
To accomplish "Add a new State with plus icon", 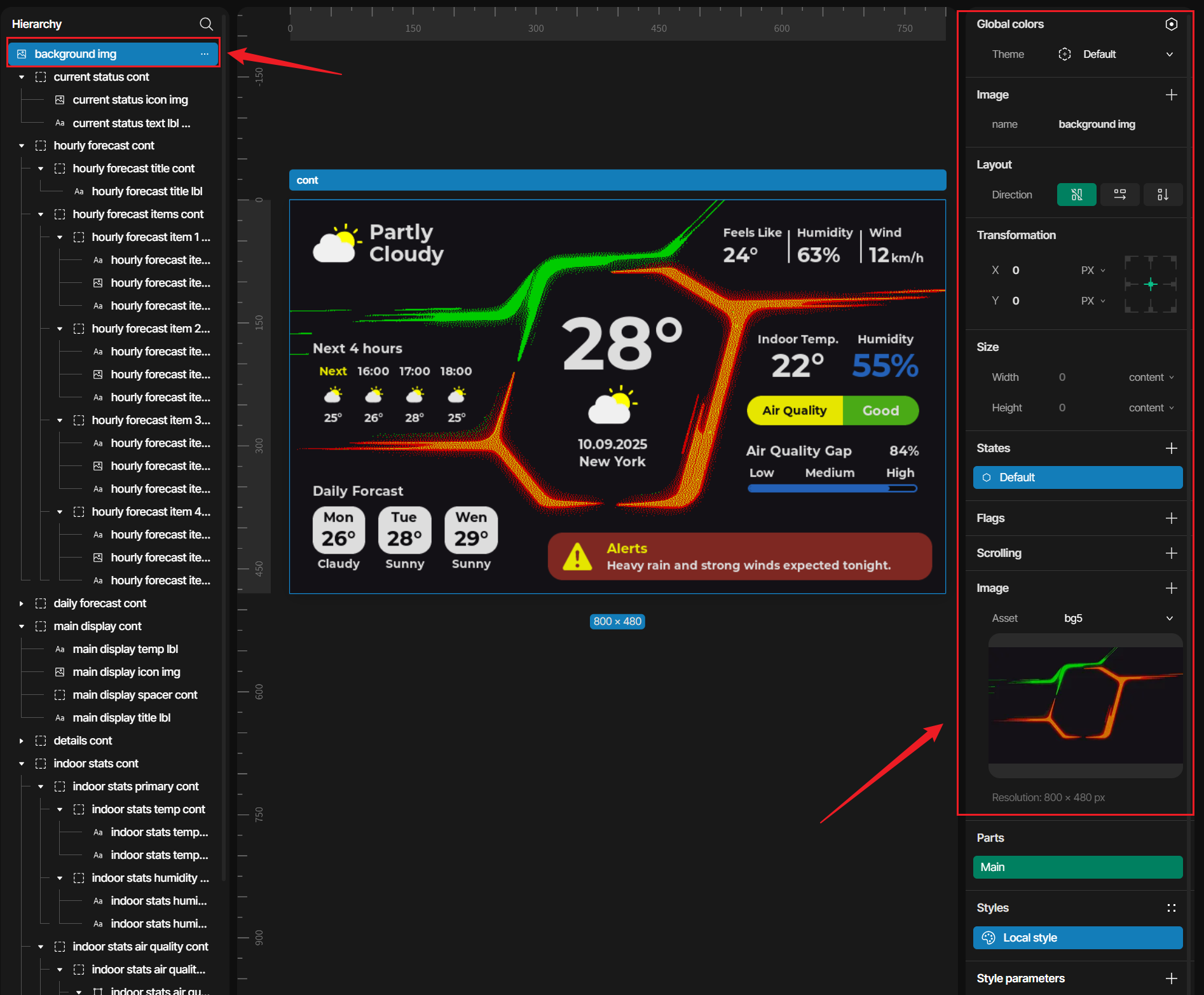I will click(1171, 448).
